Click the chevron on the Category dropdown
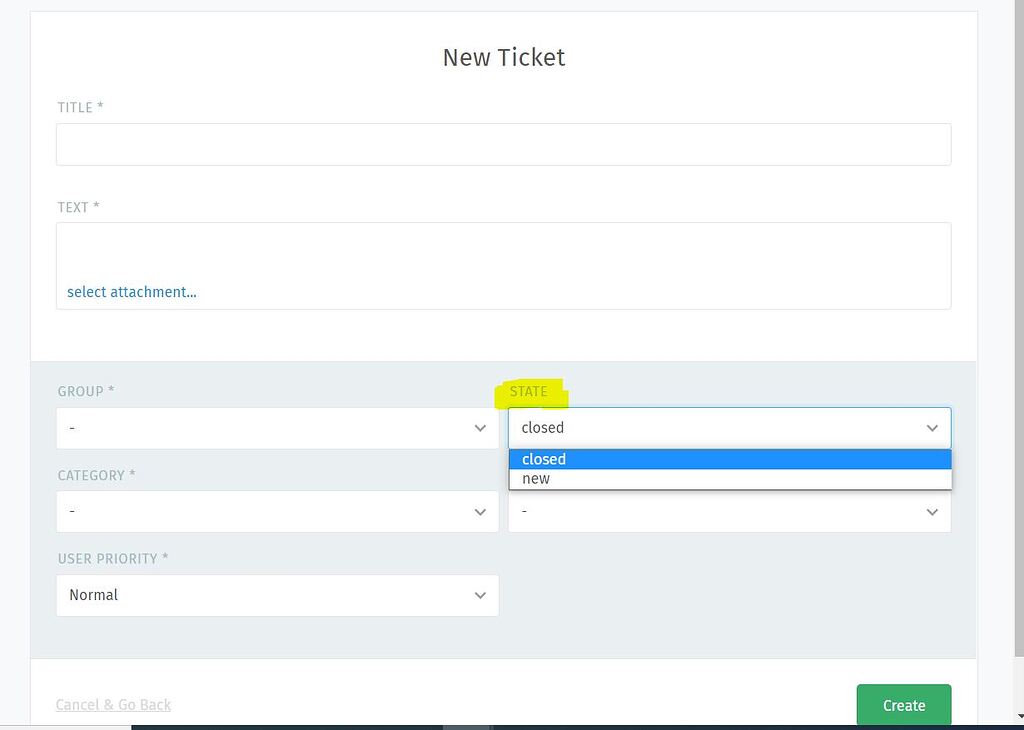Screen dimensions: 1024x730 pos(481,511)
